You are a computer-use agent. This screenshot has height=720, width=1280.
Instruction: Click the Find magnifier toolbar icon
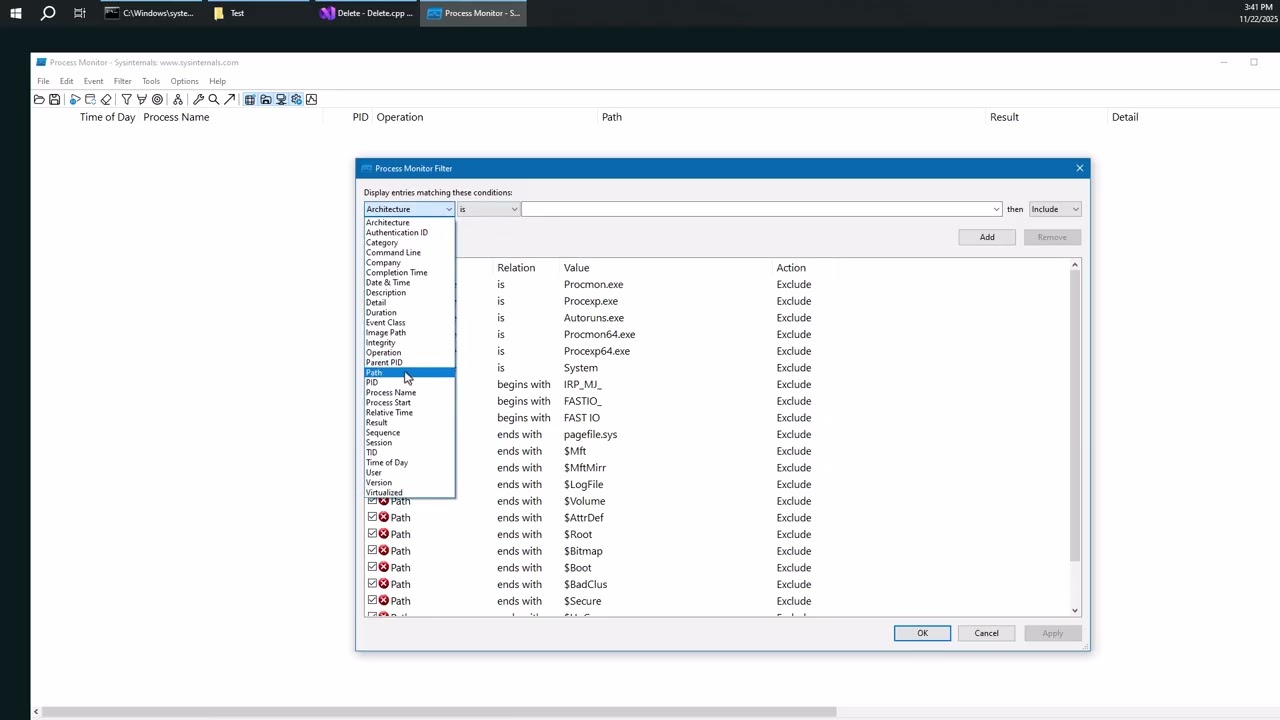tap(213, 99)
